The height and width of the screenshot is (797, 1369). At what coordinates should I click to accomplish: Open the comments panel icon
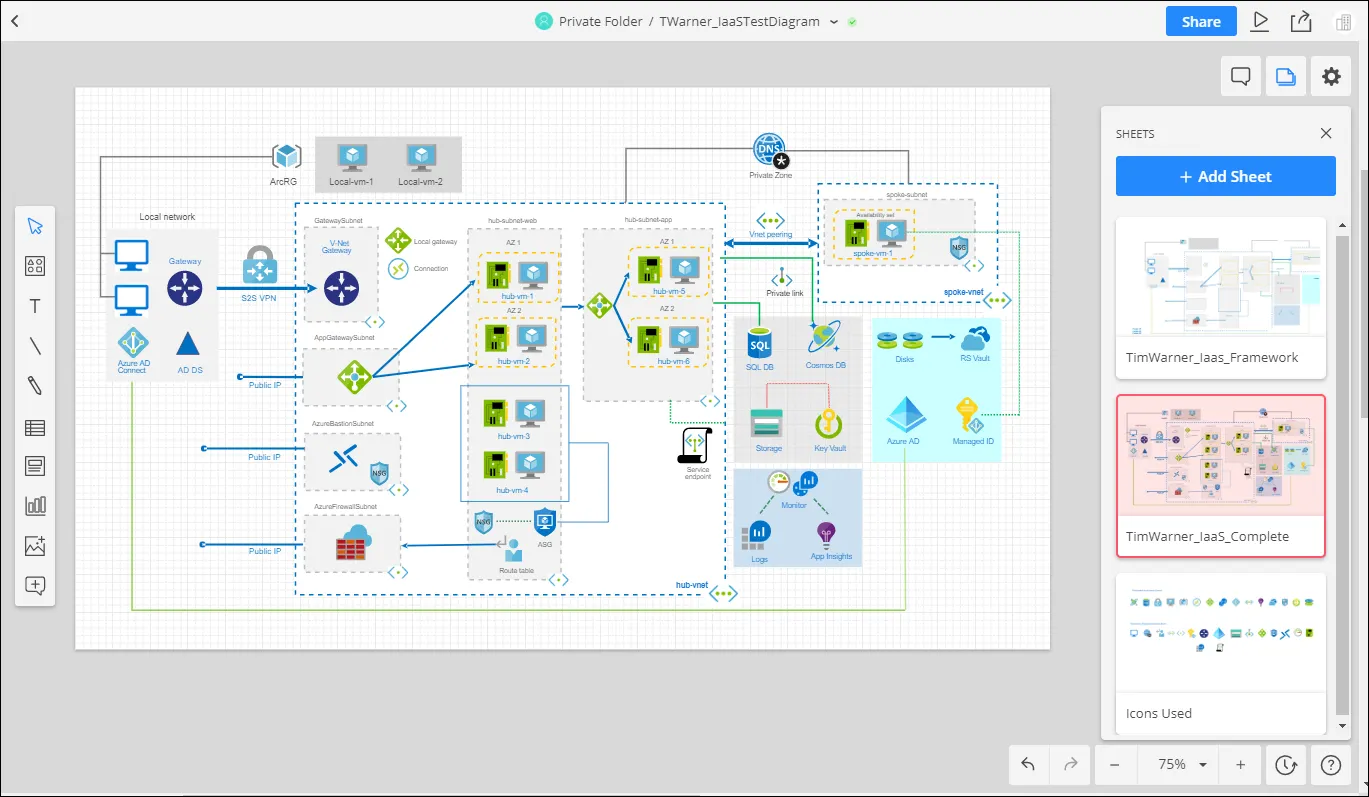tap(1241, 76)
